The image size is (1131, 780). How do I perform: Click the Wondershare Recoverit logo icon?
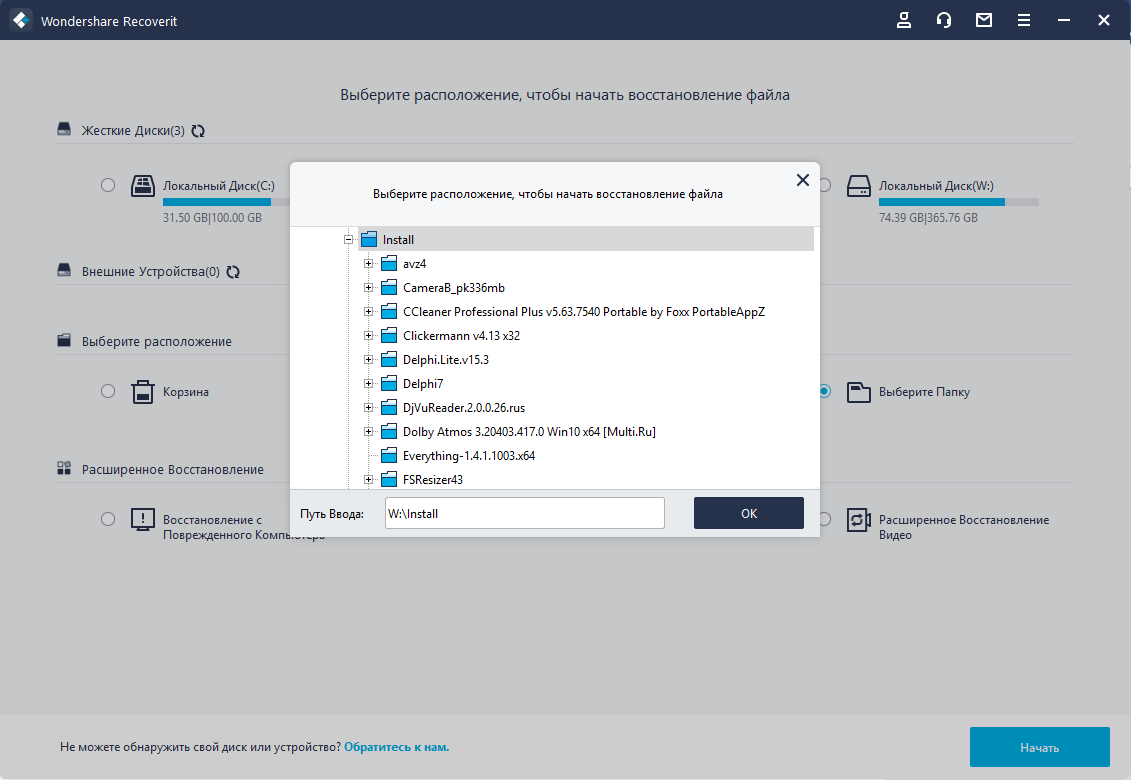pyautogui.click(x=21, y=20)
